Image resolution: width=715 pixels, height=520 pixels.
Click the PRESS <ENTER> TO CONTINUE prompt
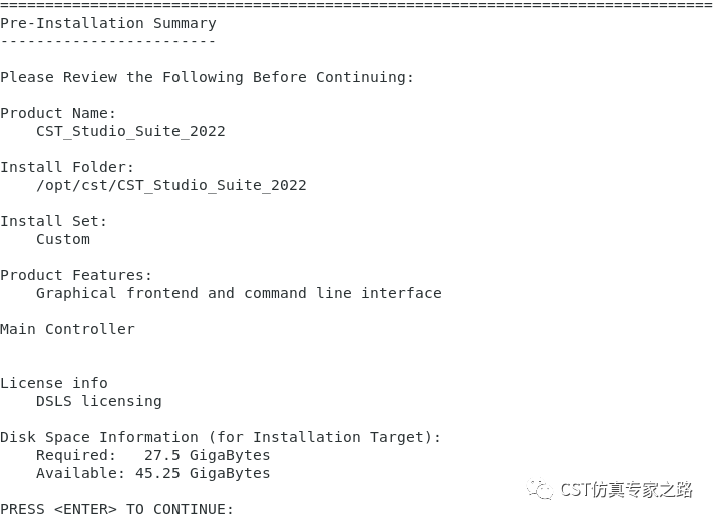click(117, 509)
